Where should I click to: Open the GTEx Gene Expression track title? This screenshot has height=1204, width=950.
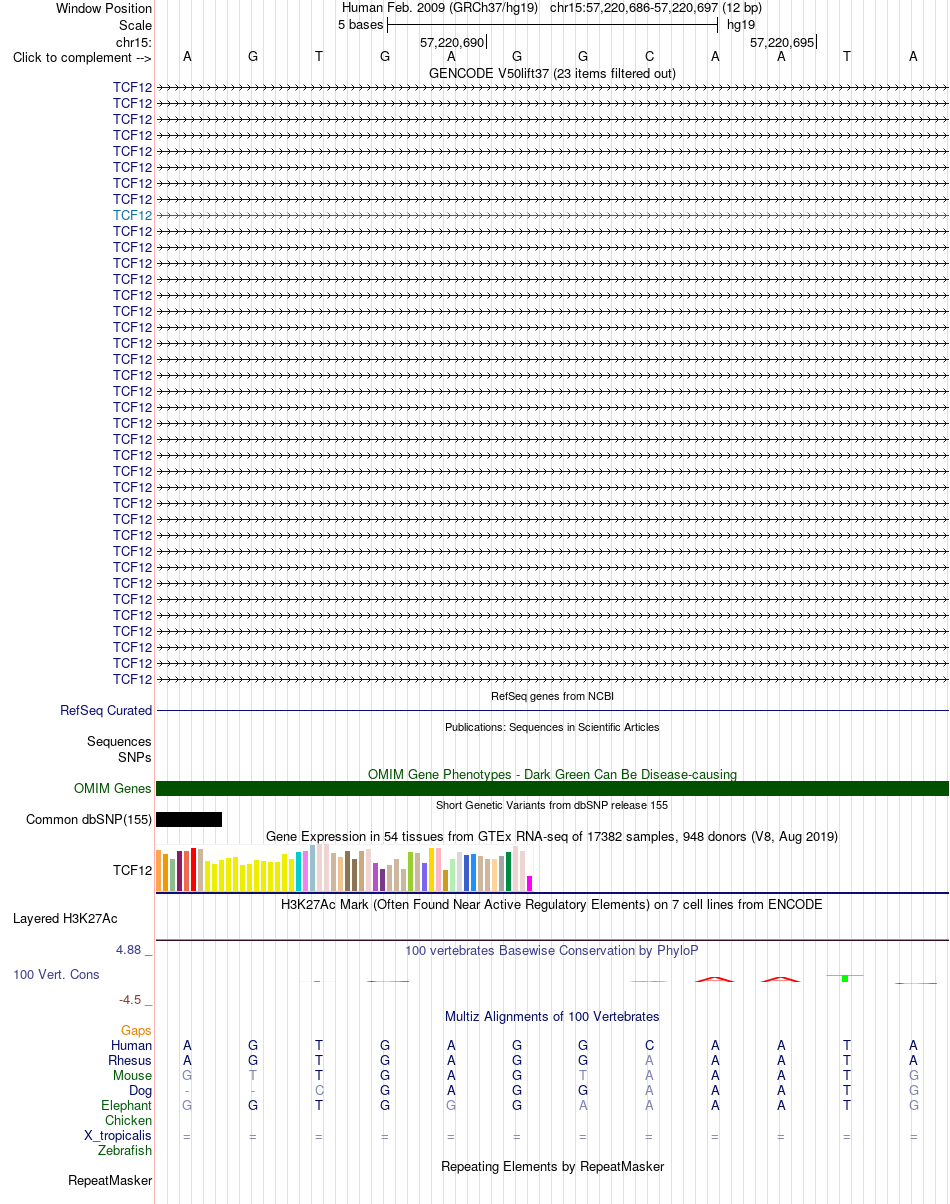552,836
